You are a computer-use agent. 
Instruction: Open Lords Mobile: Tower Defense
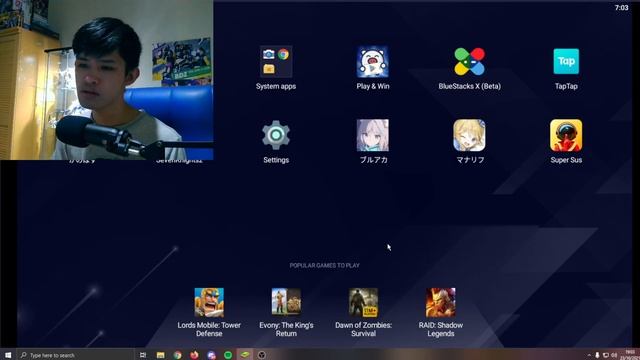(x=209, y=302)
